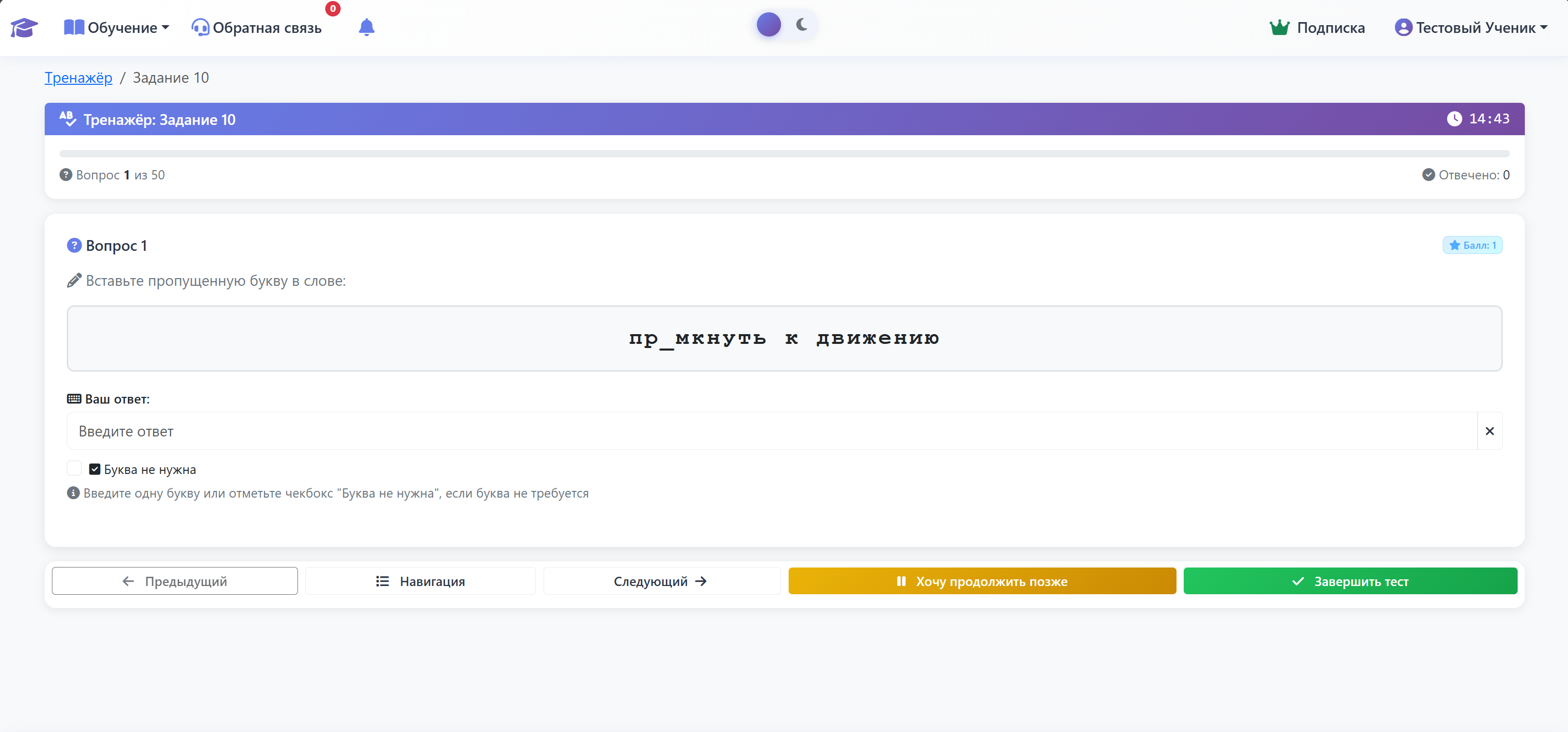
Task: Open Обратная связь feedback link
Action: click(256, 27)
